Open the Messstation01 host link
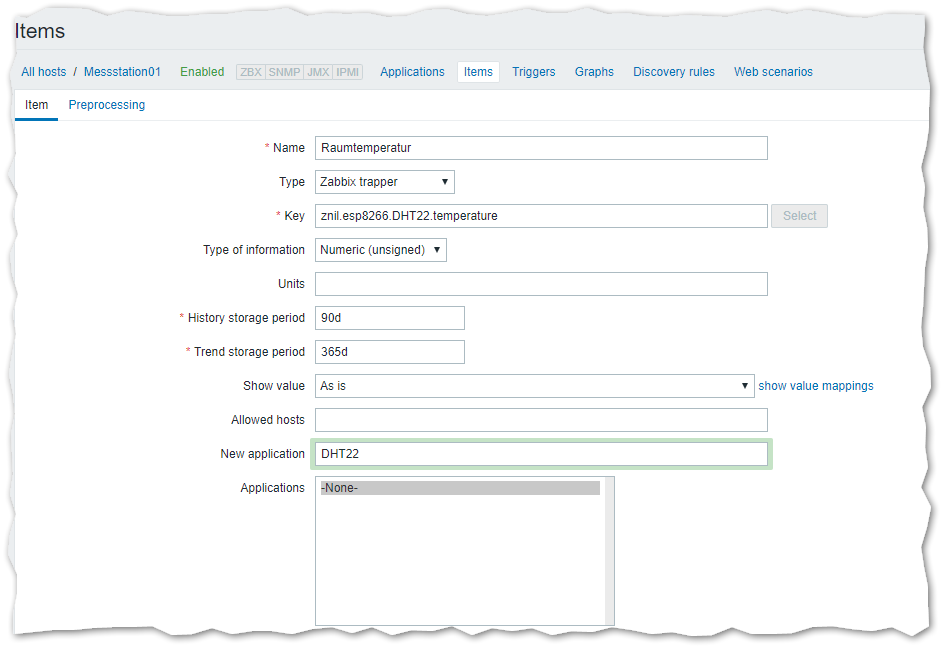 [x=122, y=72]
